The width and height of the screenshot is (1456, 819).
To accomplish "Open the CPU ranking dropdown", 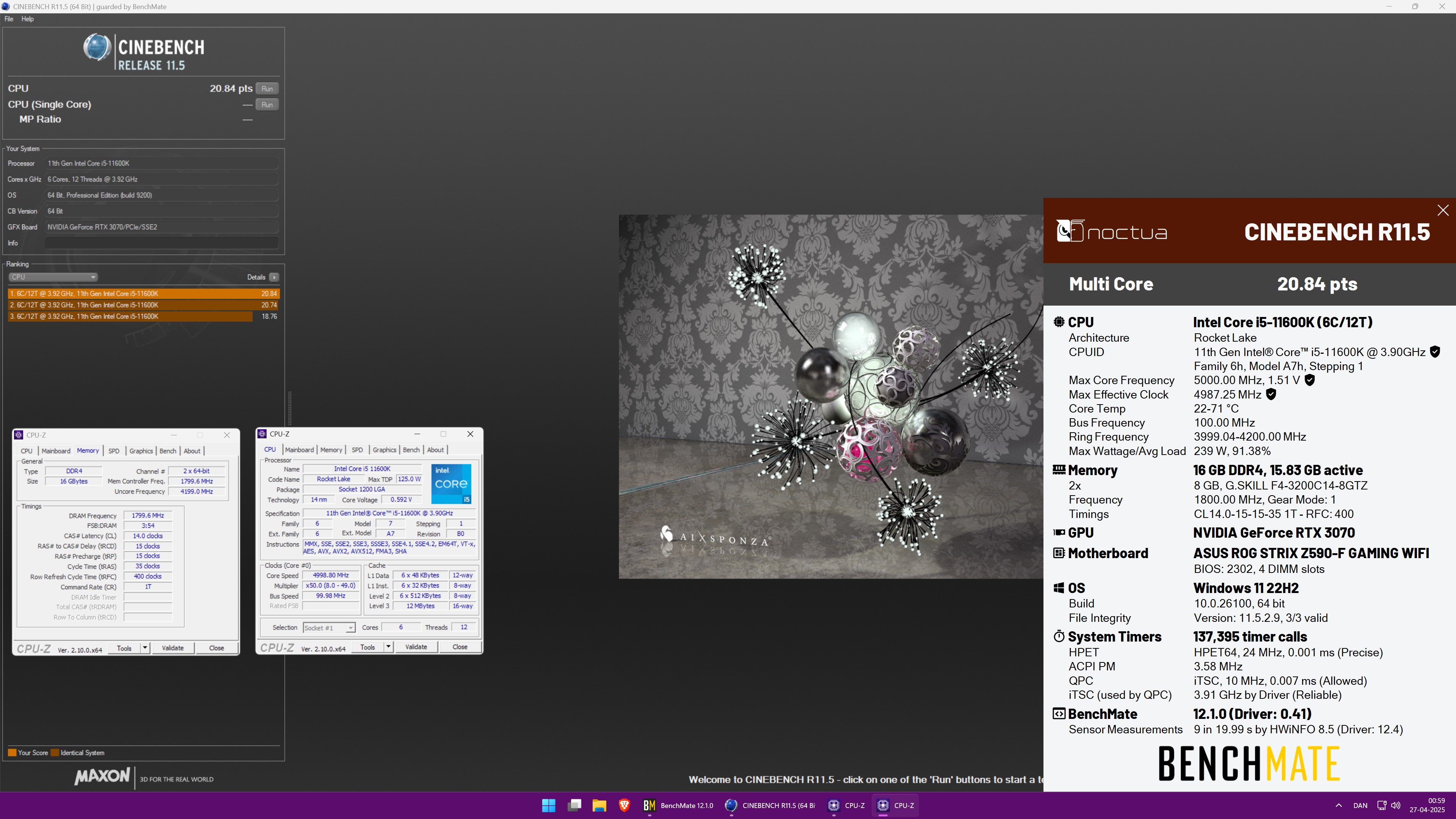I will pyautogui.click(x=53, y=277).
